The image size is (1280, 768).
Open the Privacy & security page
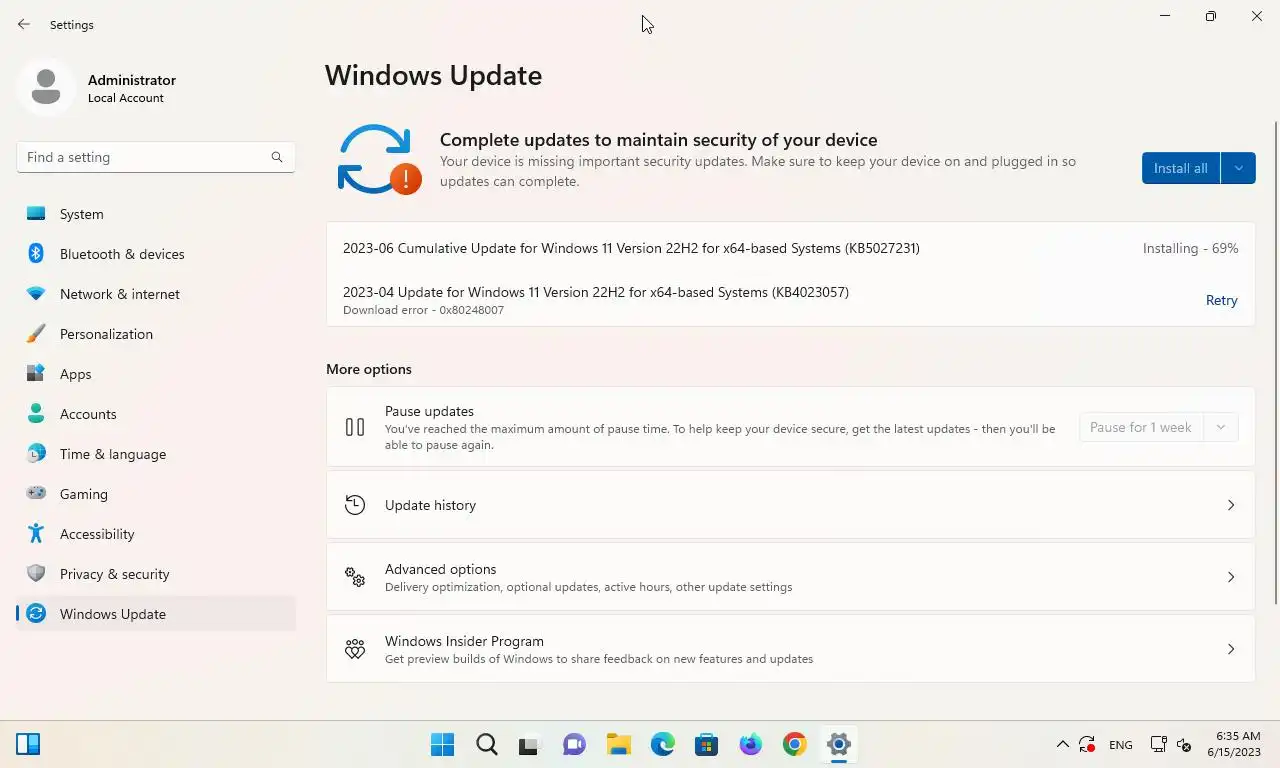tap(156, 574)
